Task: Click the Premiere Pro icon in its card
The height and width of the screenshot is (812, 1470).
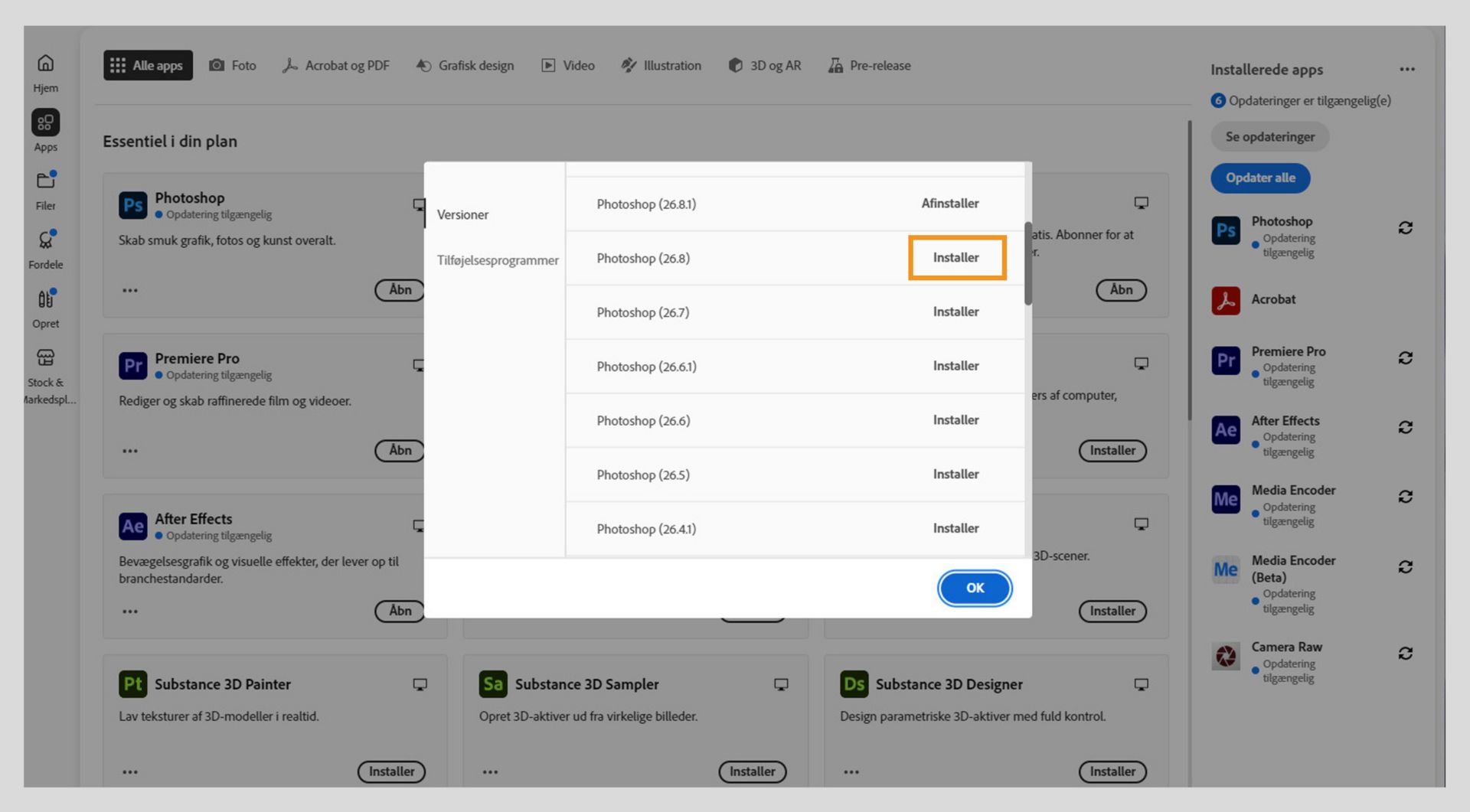Action: [x=132, y=366]
